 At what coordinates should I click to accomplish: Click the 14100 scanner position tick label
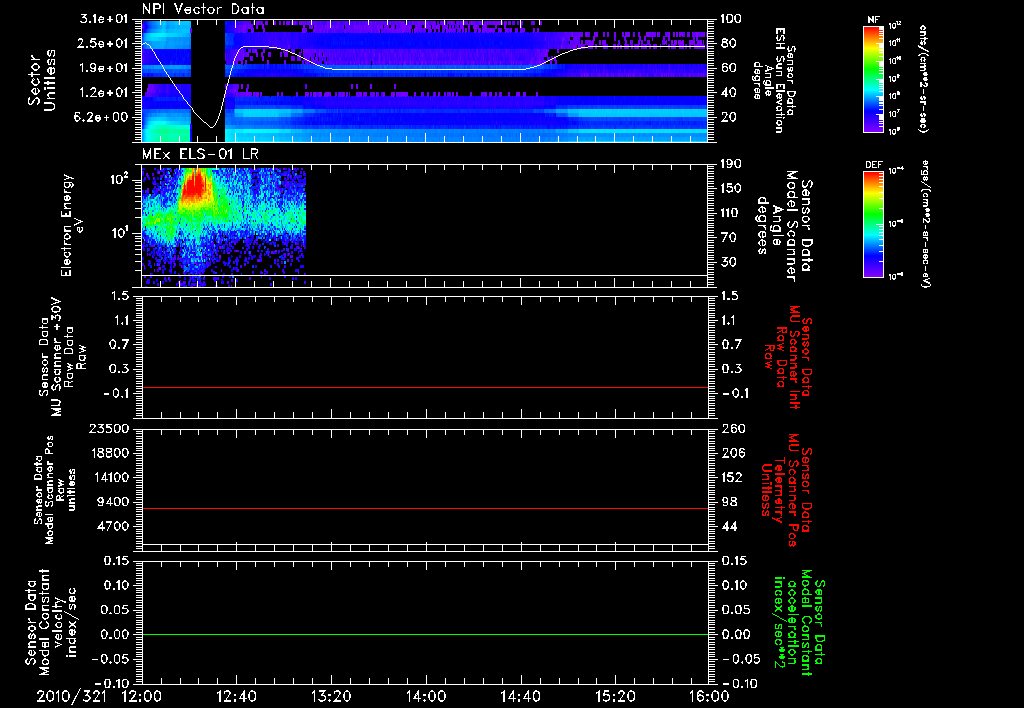tap(109, 477)
